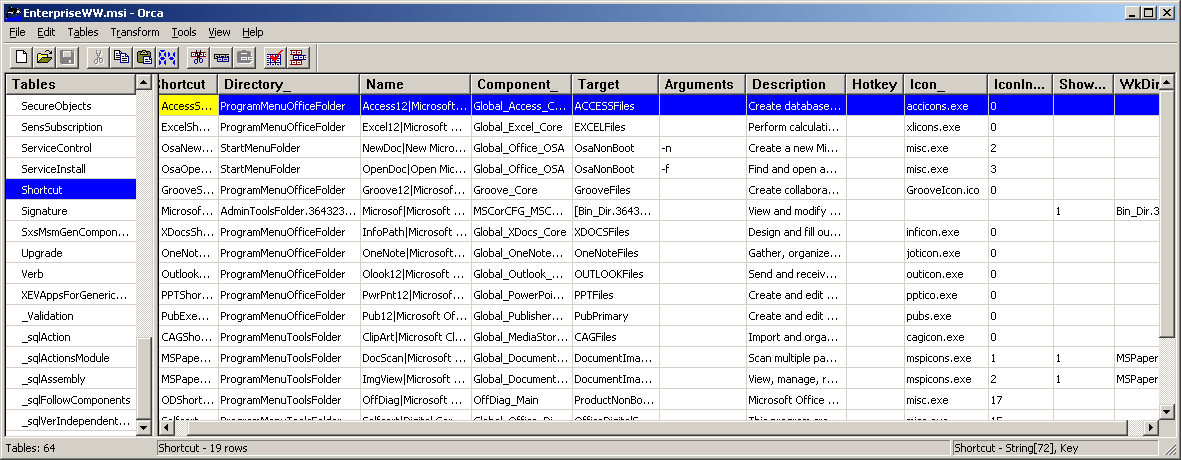Click the Target column header
The width and height of the screenshot is (1181, 460).
point(615,84)
